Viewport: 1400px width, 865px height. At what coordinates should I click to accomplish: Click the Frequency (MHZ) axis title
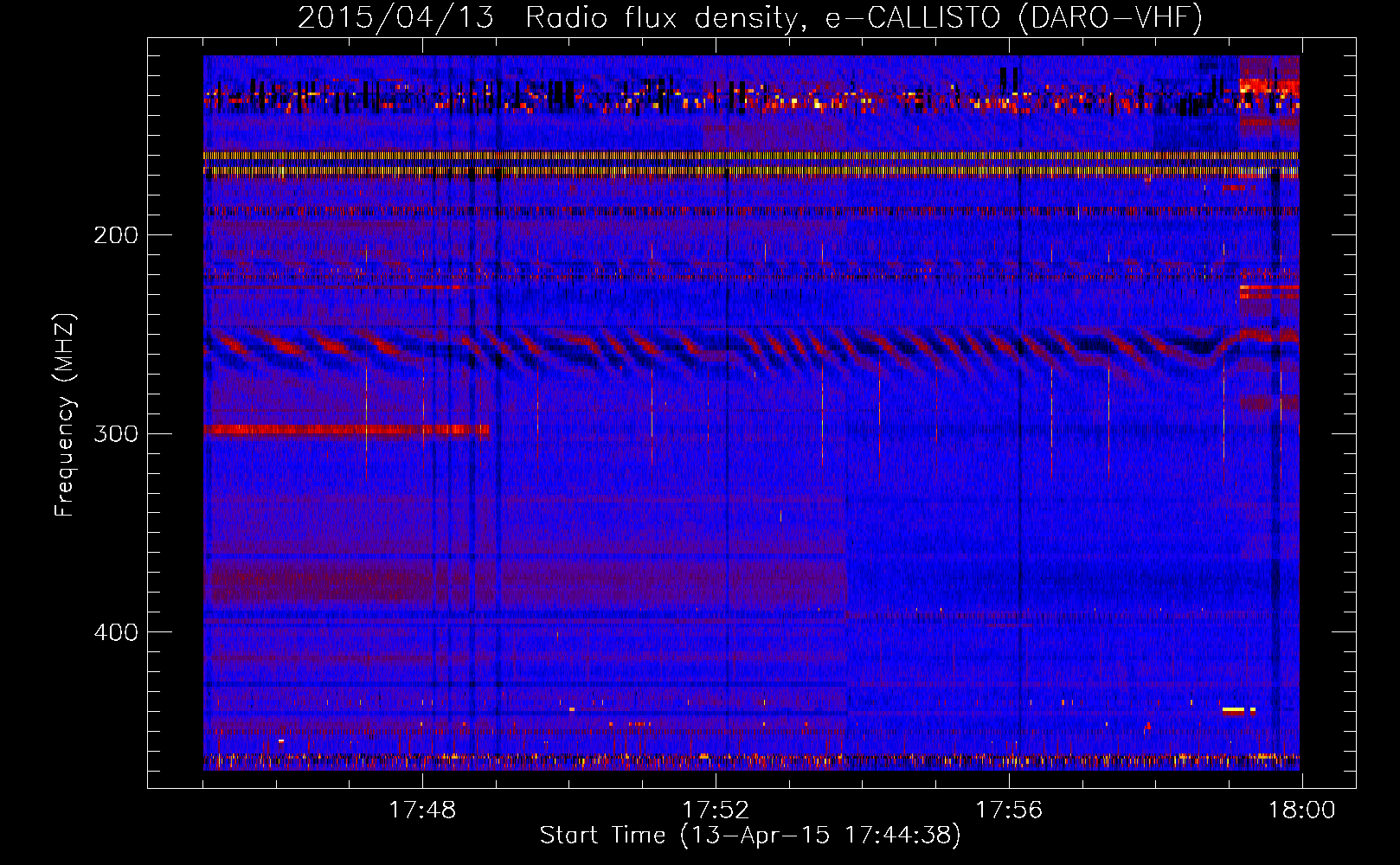pyautogui.click(x=65, y=415)
